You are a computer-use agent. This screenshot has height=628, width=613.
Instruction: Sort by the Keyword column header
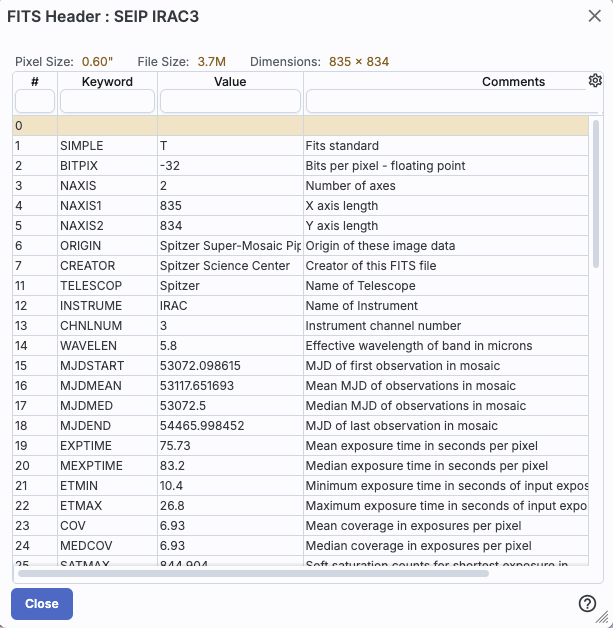[107, 82]
